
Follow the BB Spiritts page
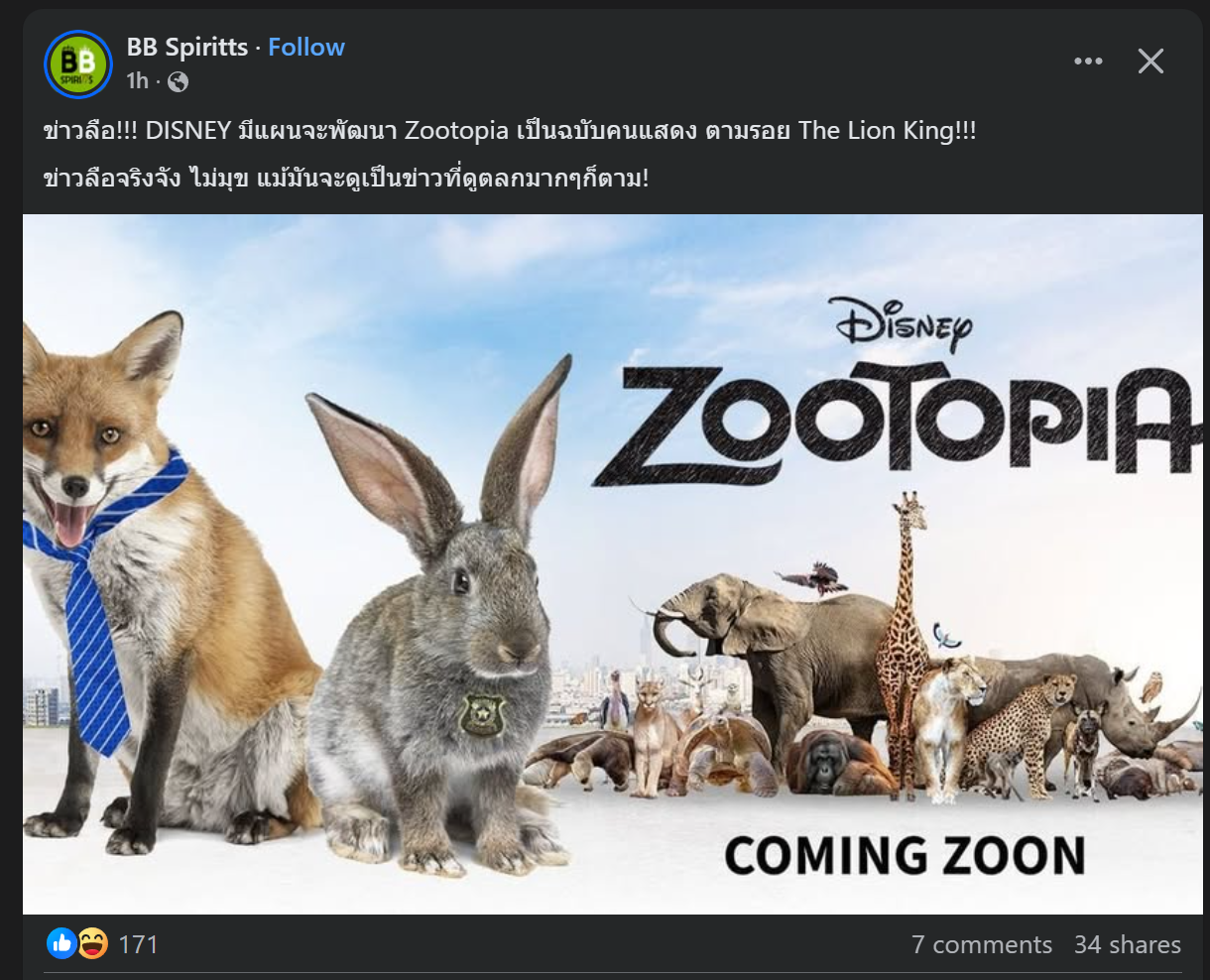306,48
